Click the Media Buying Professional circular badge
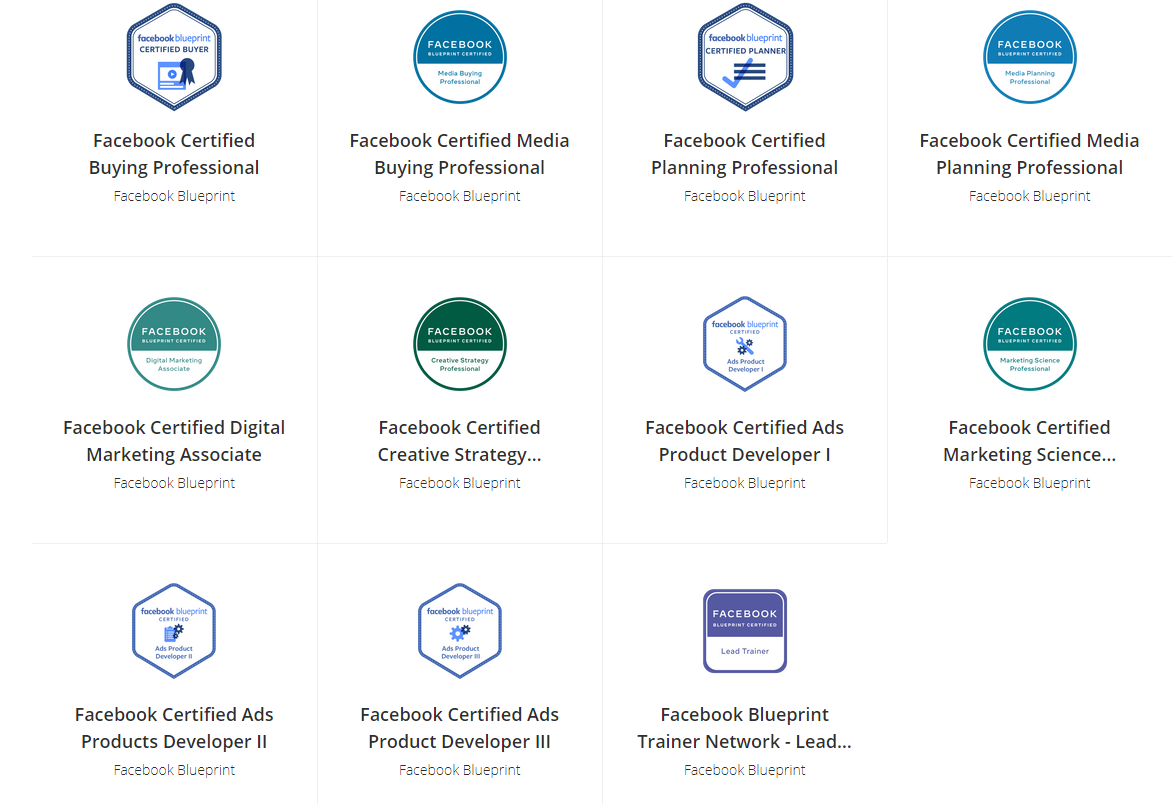 coord(460,57)
